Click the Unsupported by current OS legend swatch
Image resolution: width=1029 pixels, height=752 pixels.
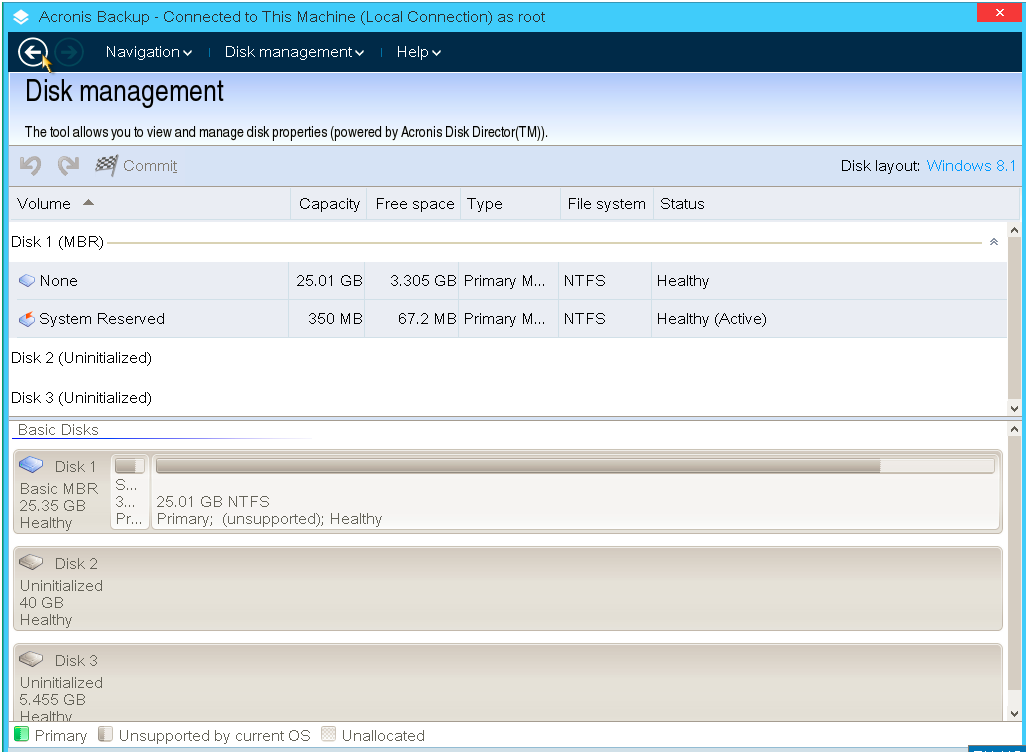[105, 734]
